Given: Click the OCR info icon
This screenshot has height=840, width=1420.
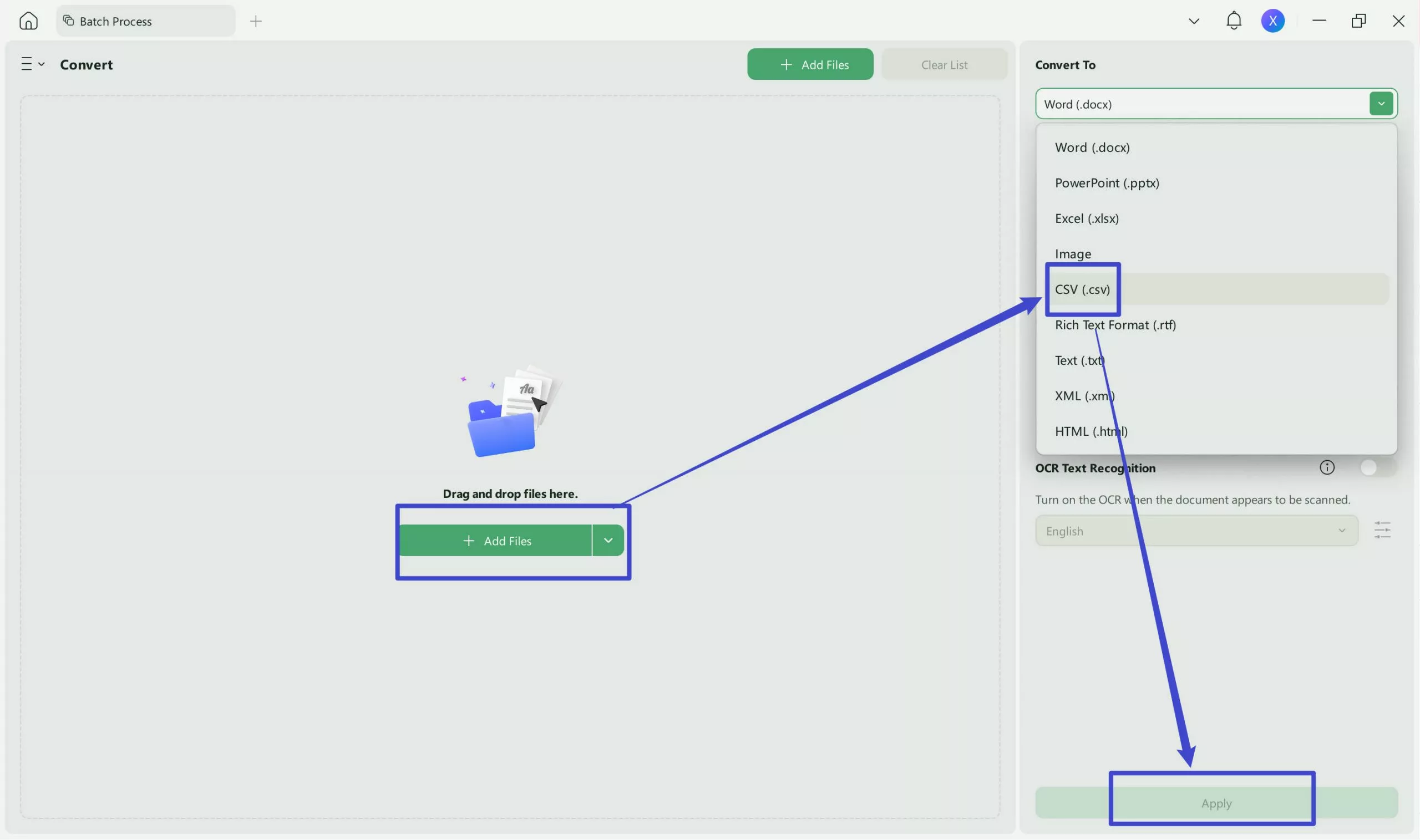Looking at the screenshot, I should click(x=1327, y=467).
